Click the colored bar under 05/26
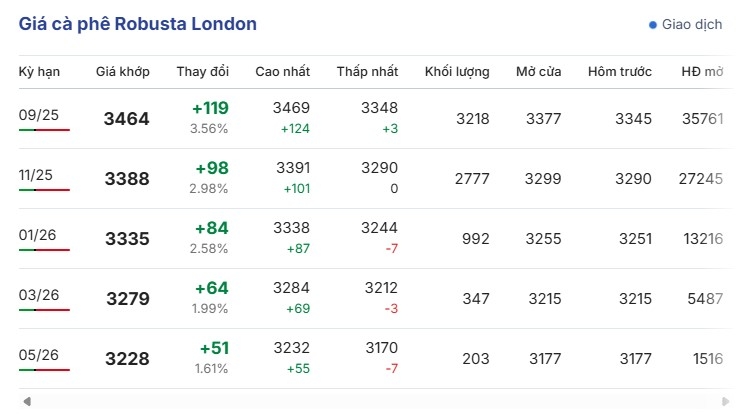 44,370
